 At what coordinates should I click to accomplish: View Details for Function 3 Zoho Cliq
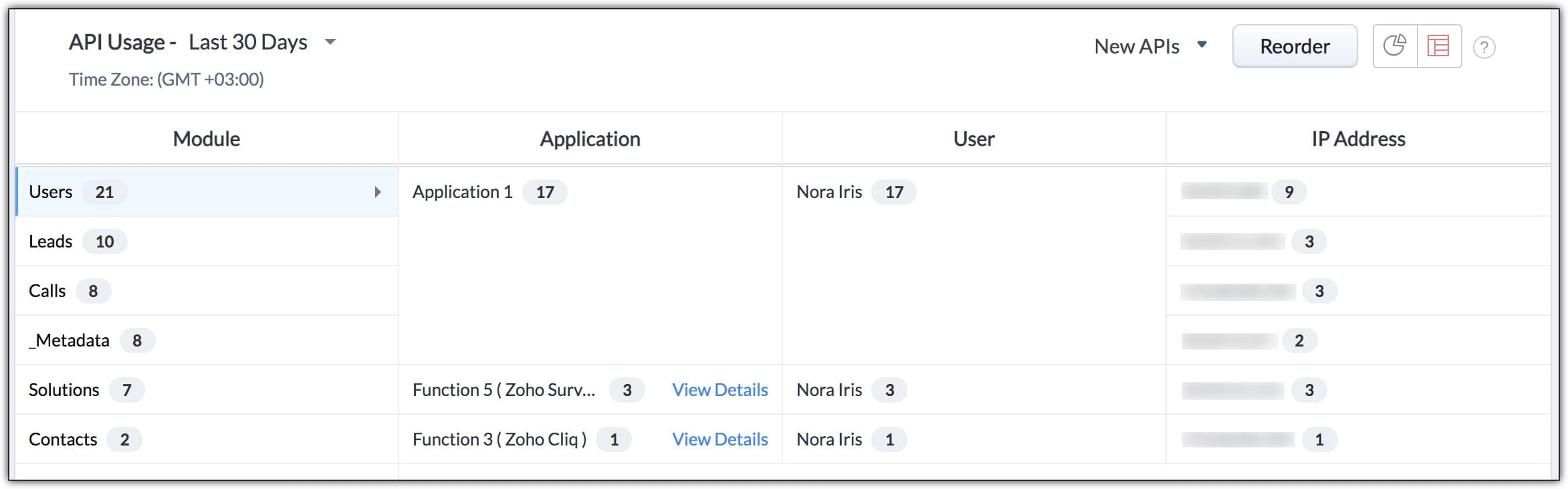point(719,439)
